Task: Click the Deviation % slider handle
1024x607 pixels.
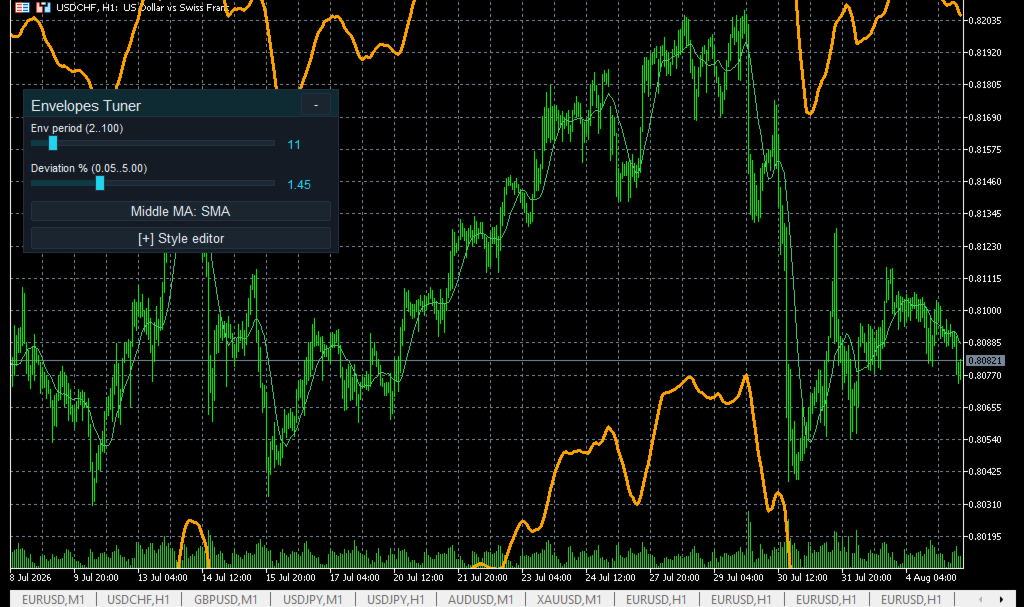Action: click(x=100, y=183)
